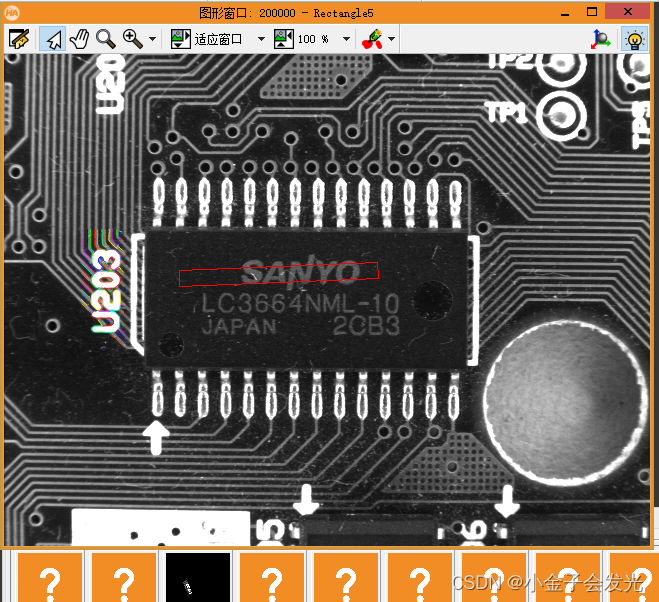Expand the 适应窗口 dropdown arrow
The image size is (659, 602).
tap(261, 39)
